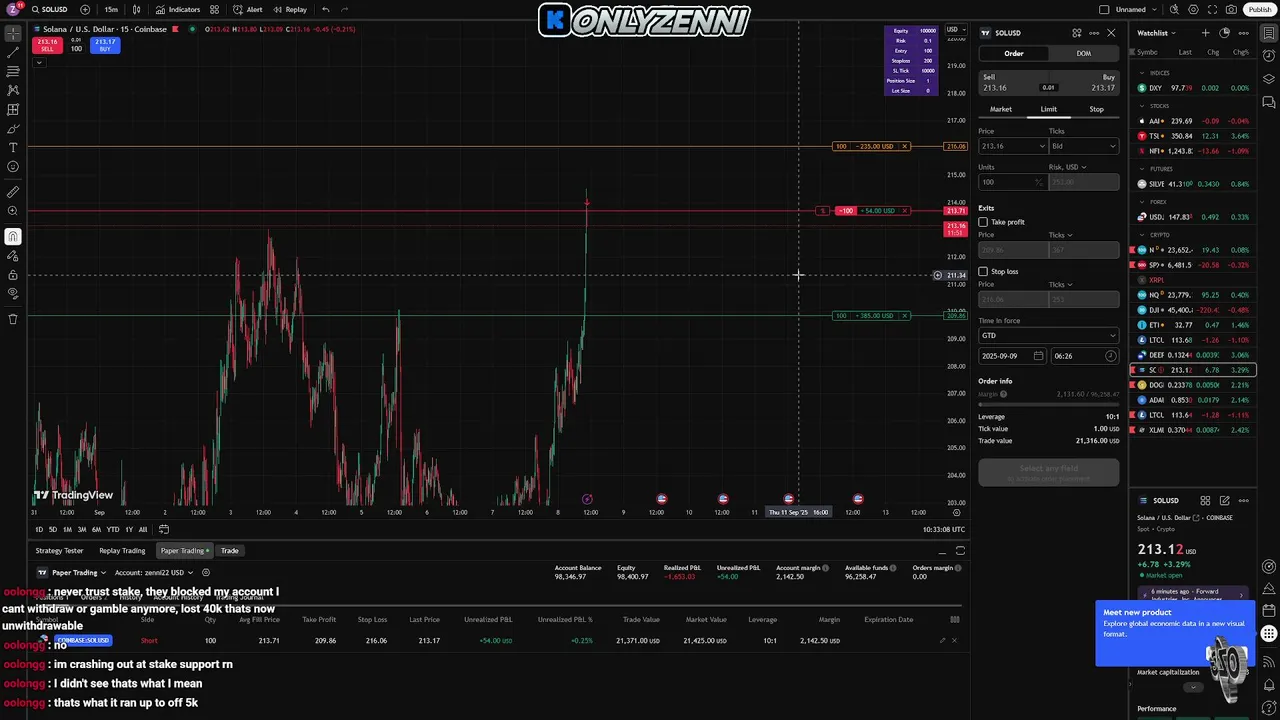Click the Units input field showing 100
Viewport: 1280px width, 720px height.
point(1011,182)
